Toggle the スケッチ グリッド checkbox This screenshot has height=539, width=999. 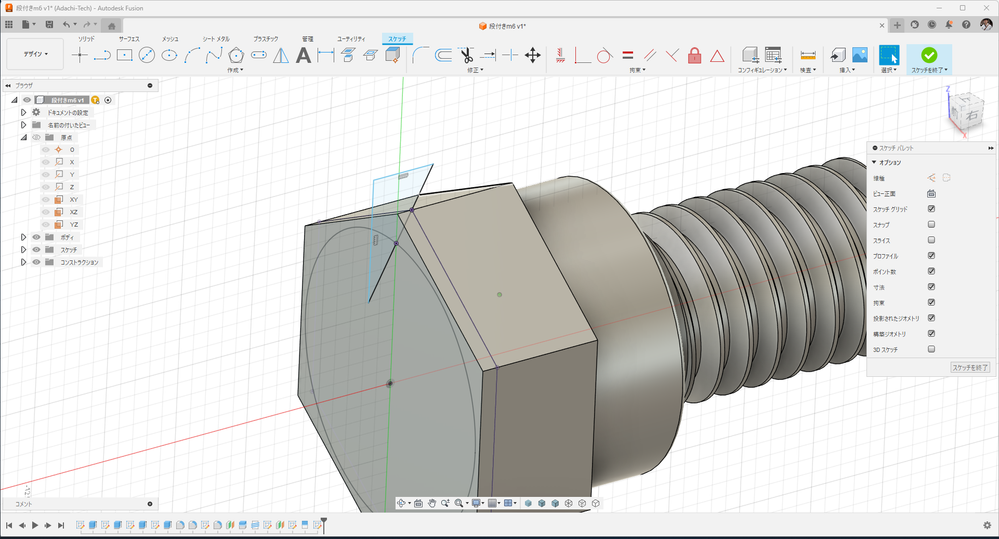931,209
